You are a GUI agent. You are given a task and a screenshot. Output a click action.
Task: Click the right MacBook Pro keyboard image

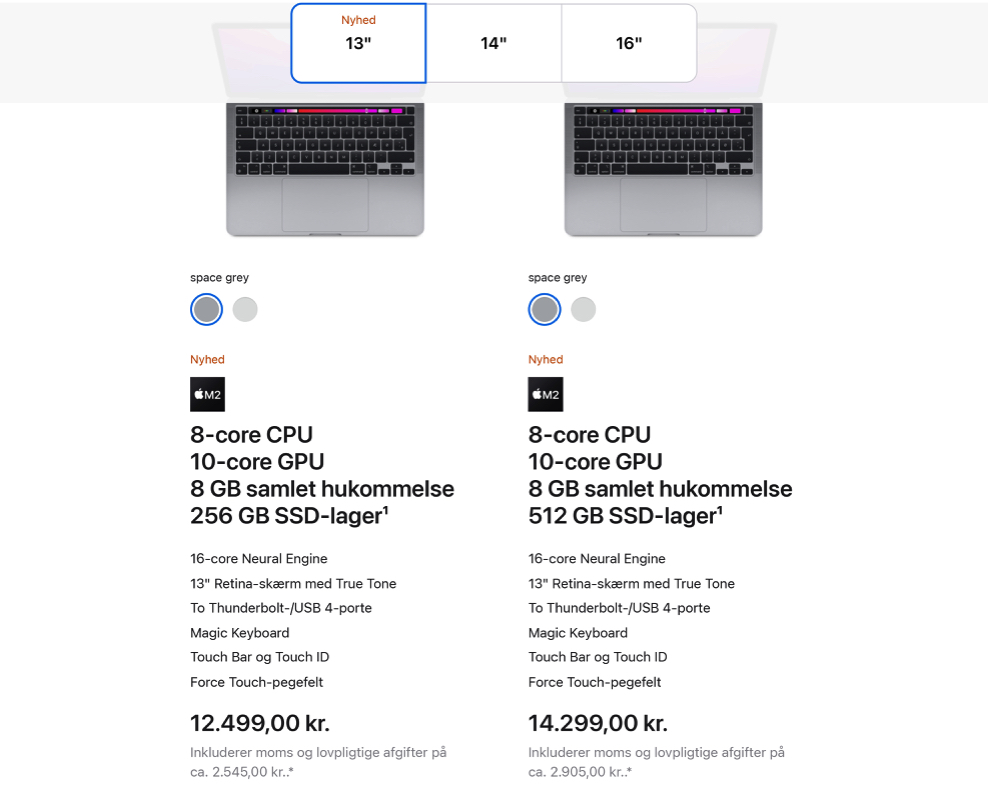coord(663,169)
